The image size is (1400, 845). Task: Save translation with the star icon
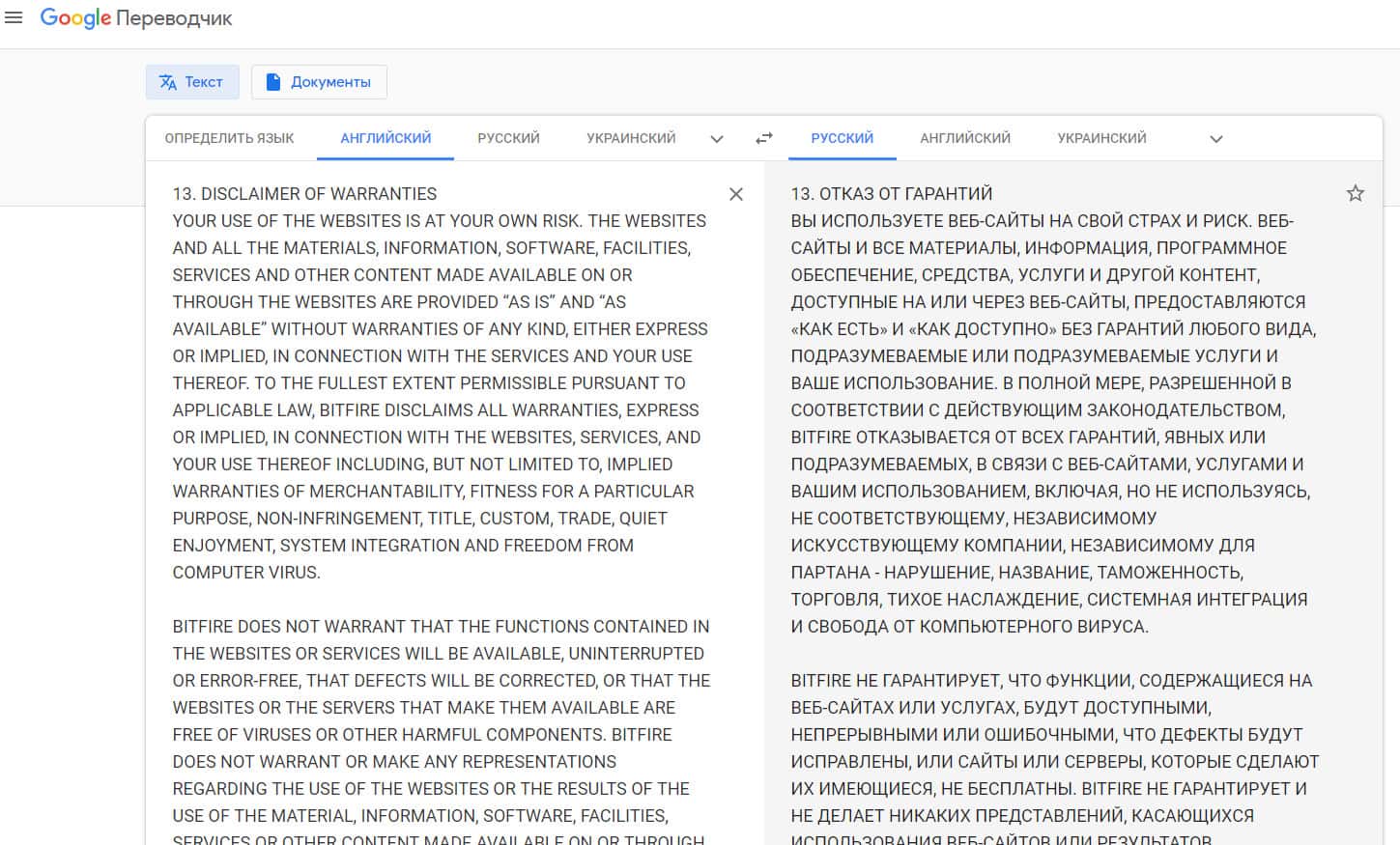tap(1355, 193)
